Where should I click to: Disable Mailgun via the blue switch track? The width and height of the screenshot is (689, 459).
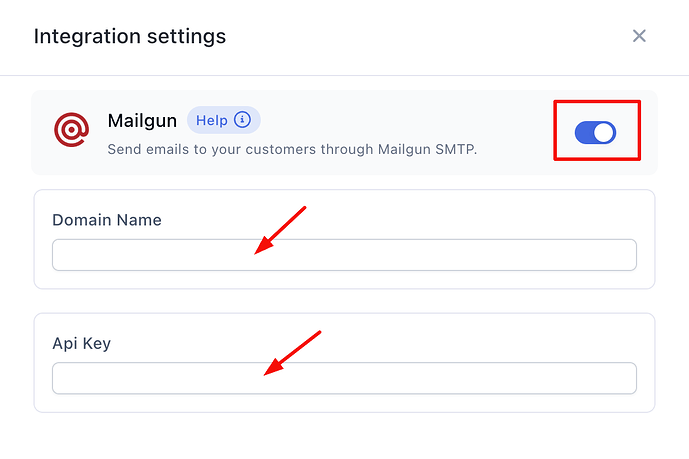(585, 131)
